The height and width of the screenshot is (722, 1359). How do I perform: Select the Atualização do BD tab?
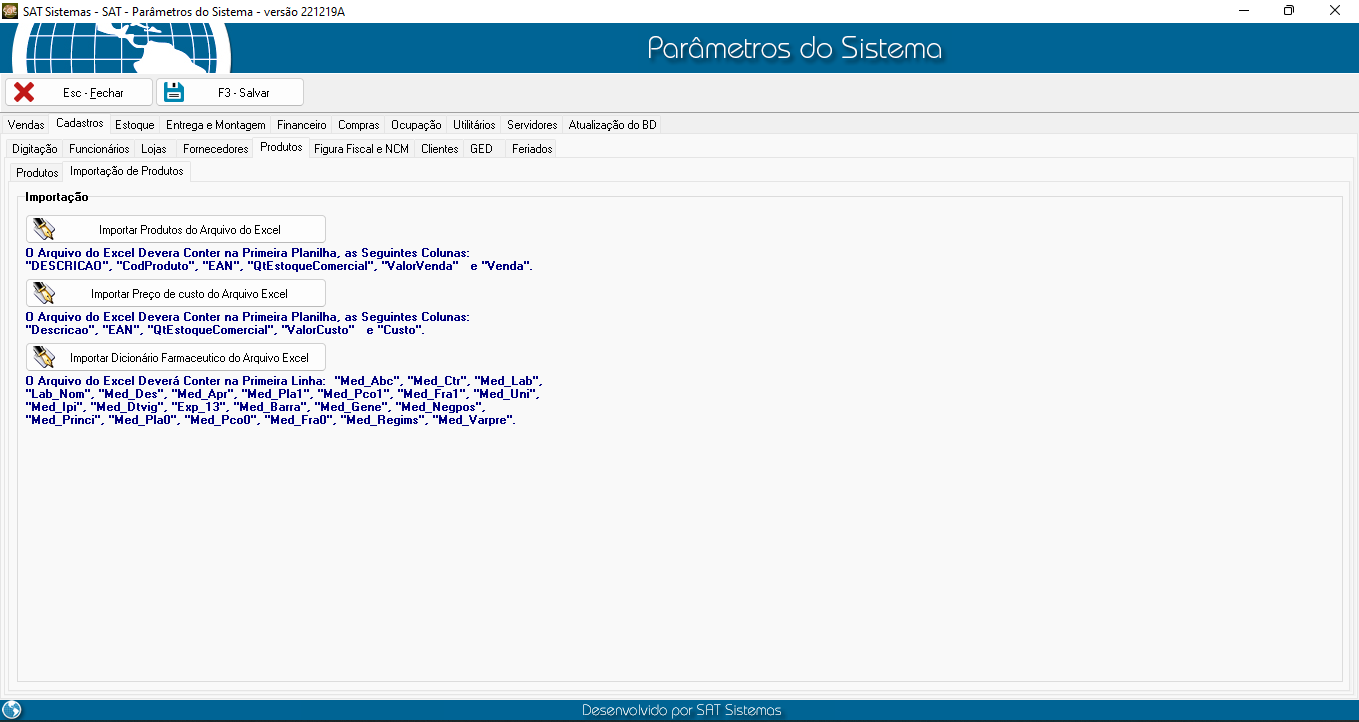[x=612, y=125]
